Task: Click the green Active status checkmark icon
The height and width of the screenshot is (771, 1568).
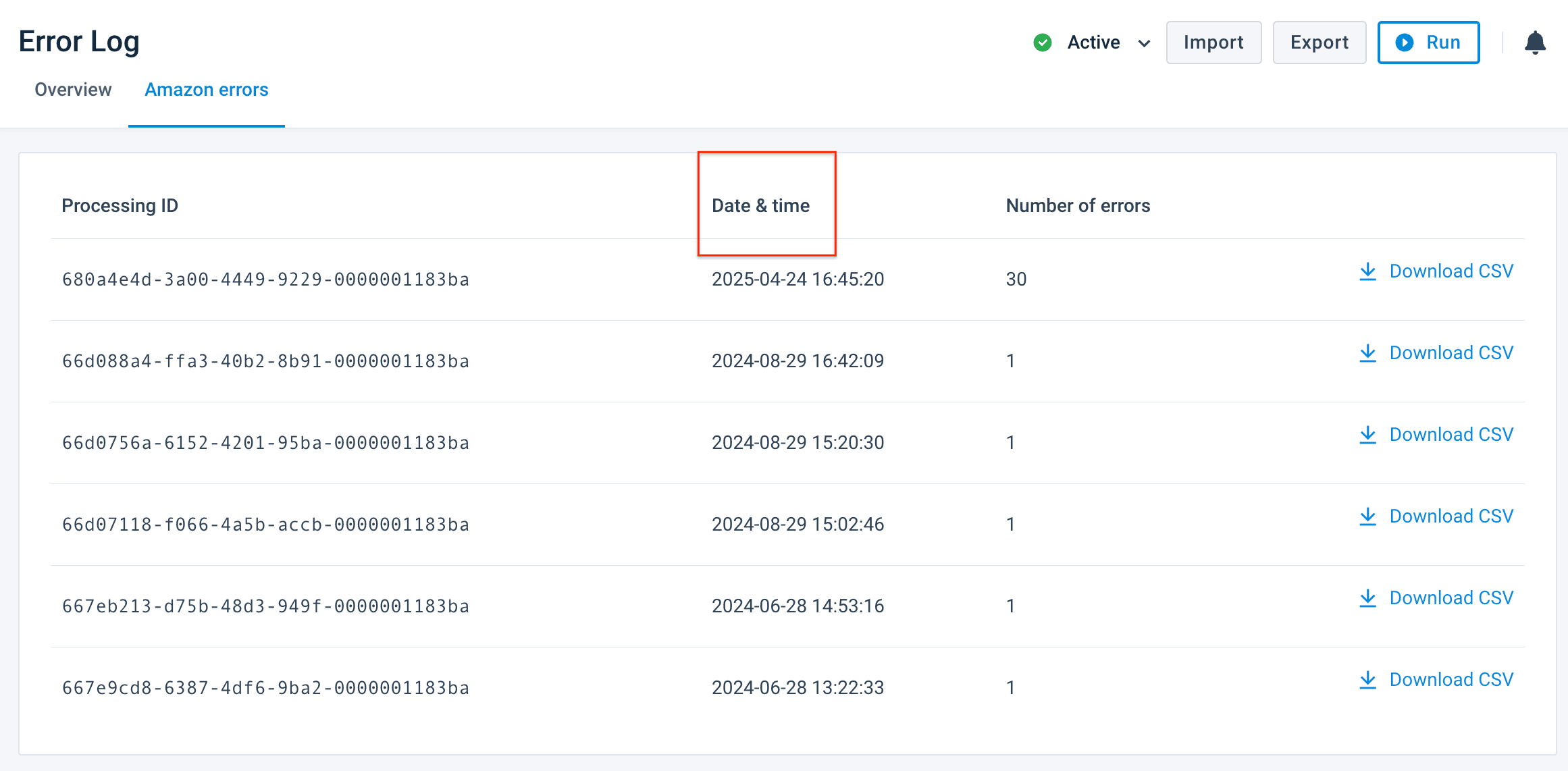Action: tap(1043, 43)
